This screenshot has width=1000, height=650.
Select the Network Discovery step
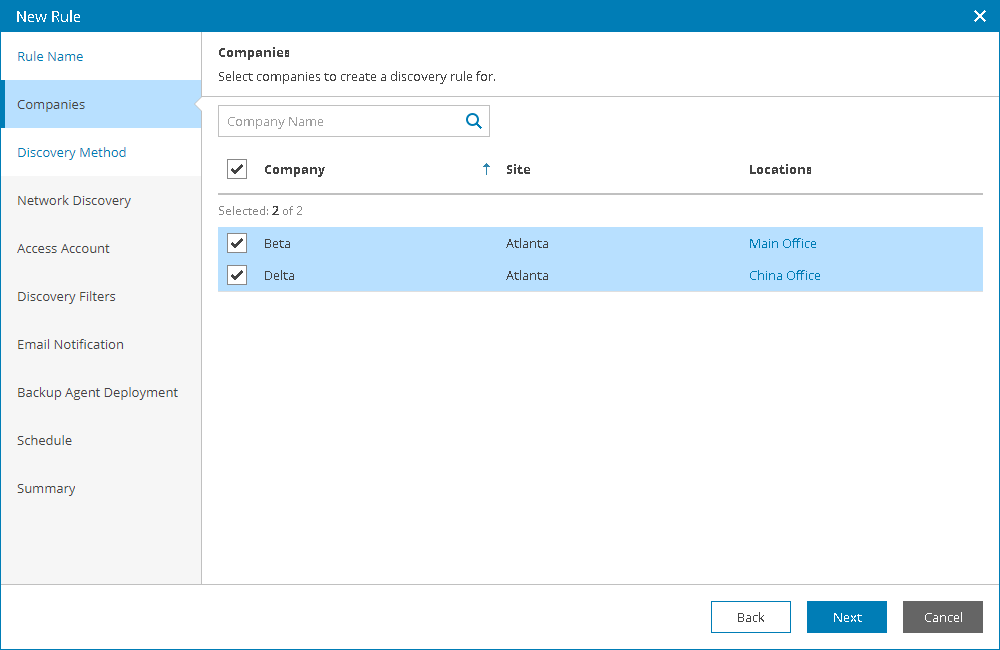click(74, 201)
